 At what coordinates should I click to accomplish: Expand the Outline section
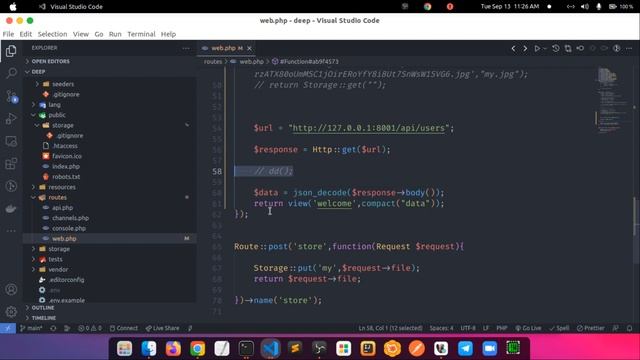(x=43, y=308)
